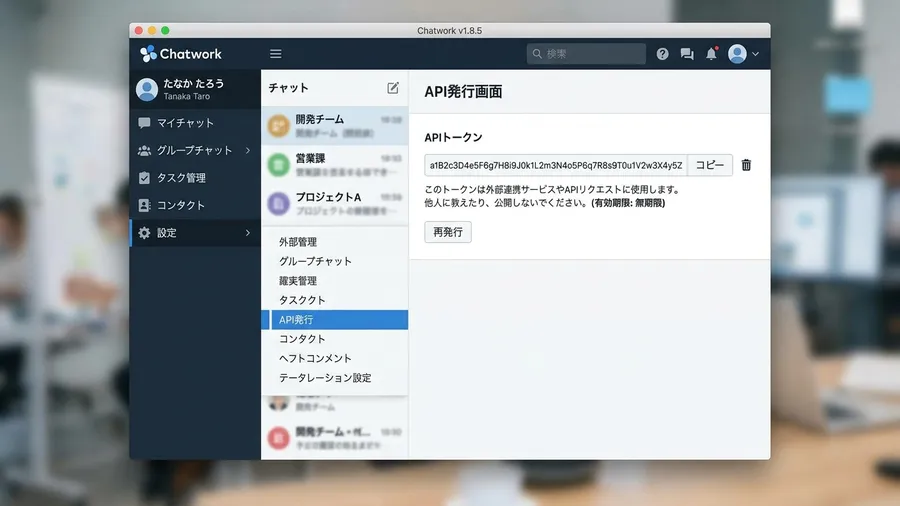This screenshot has height=506, width=900.
Task: Click タスク管理 clipboard icon
Action: click(x=144, y=178)
